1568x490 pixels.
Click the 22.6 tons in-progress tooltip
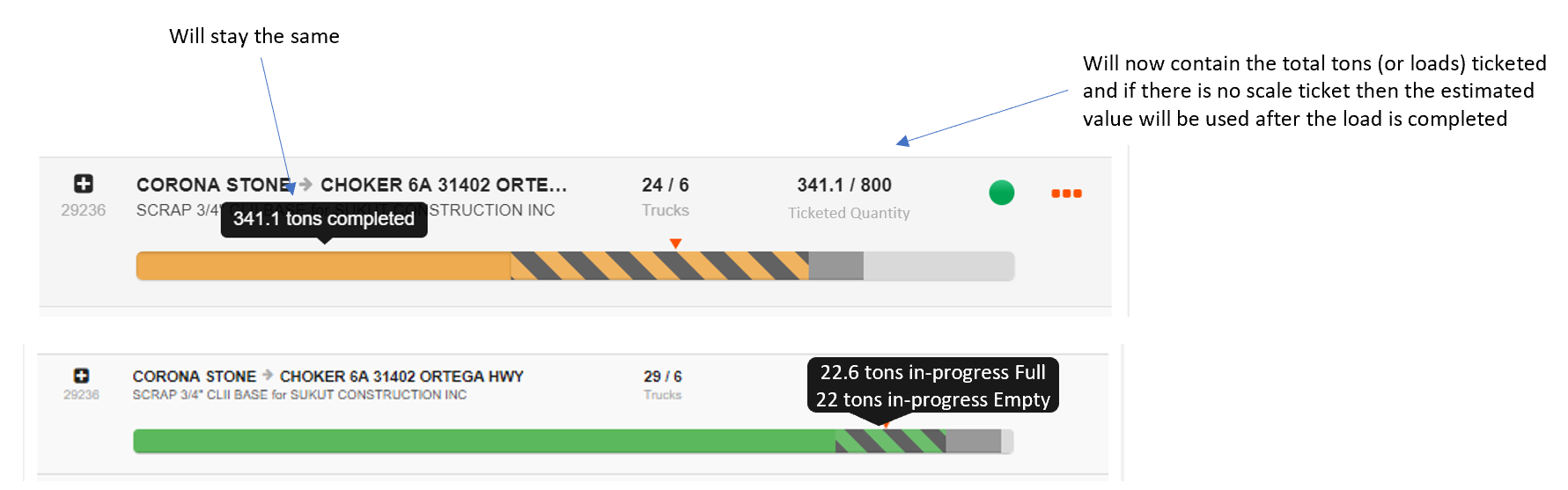click(933, 385)
